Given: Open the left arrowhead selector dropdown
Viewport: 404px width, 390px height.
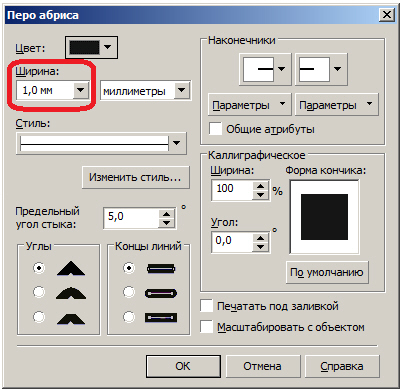Looking at the screenshot, I should (x=281, y=69).
